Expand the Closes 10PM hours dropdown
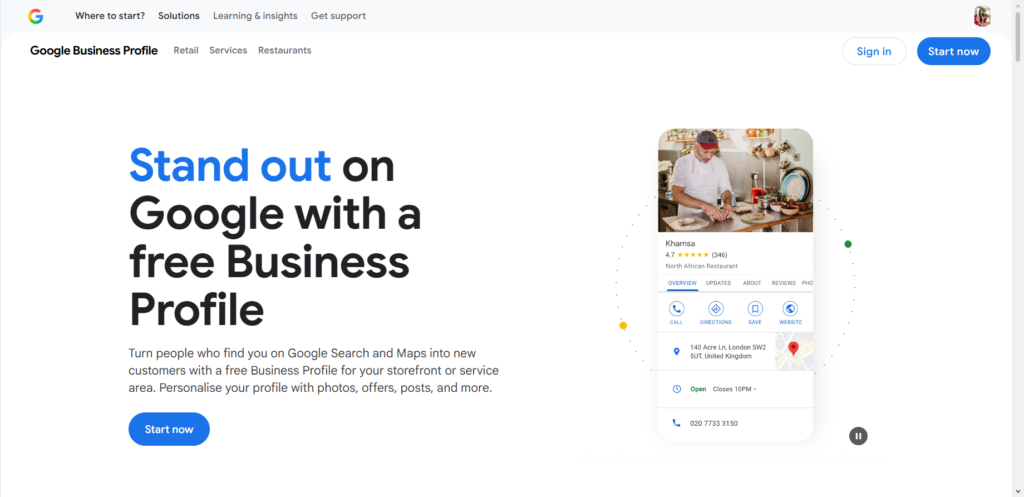Image resolution: width=1024 pixels, height=497 pixels. pos(735,389)
